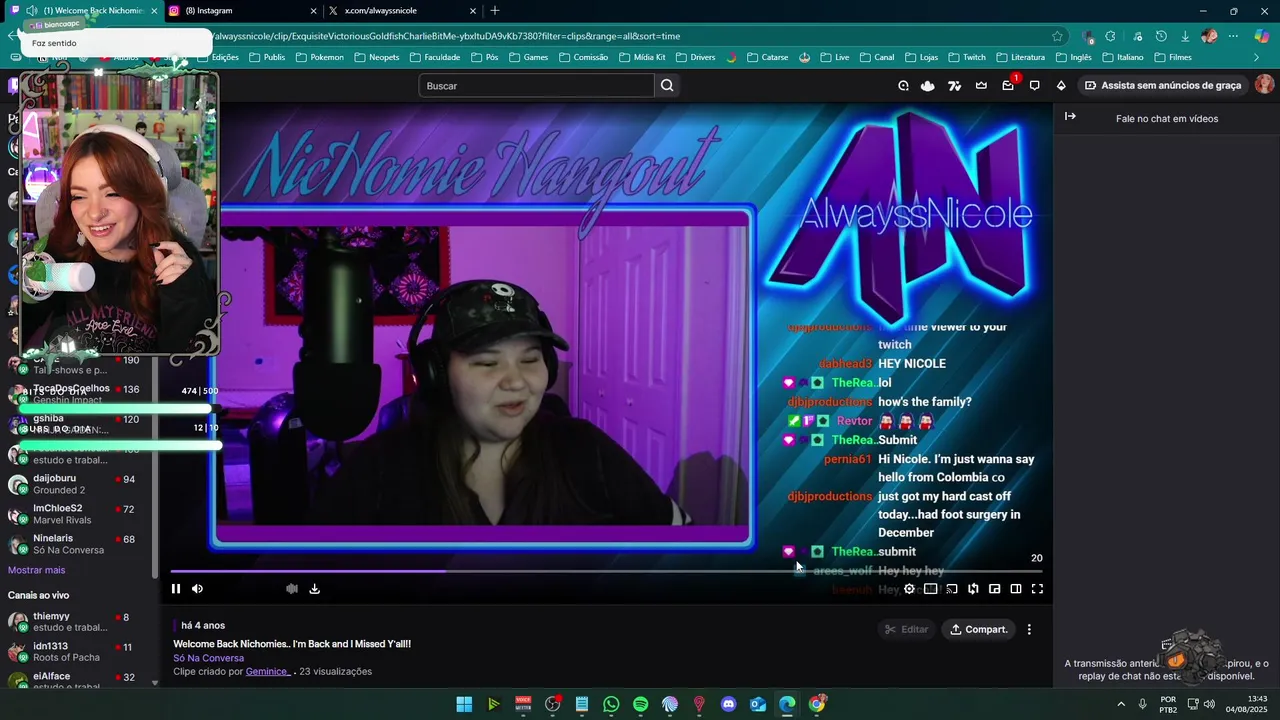Open the Literatura bookmarks folder
The width and height of the screenshot is (1280, 720).
pyautogui.click(x=1020, y=57)
